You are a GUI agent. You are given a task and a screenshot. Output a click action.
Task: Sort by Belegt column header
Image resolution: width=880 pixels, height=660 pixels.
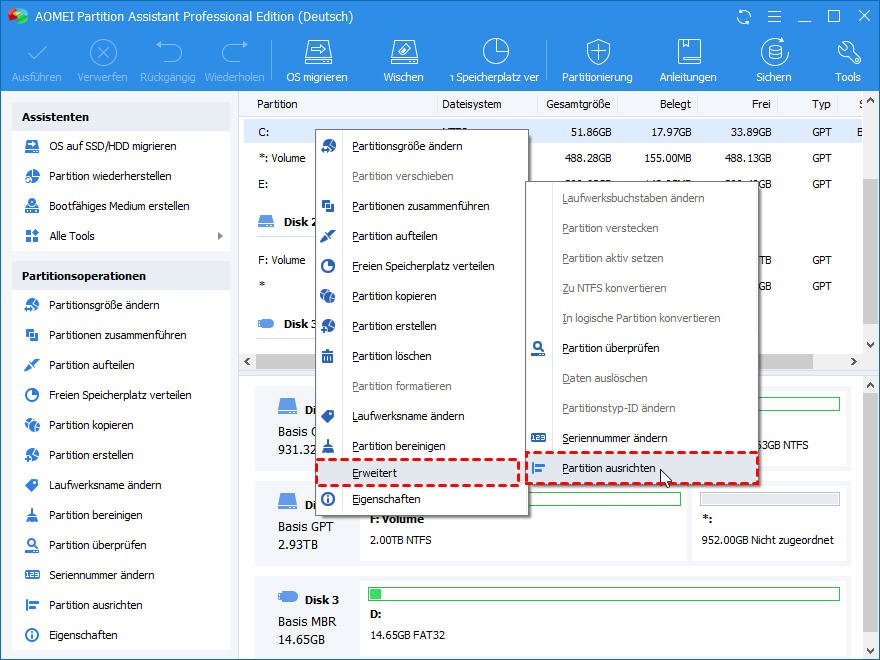[675, 104]
